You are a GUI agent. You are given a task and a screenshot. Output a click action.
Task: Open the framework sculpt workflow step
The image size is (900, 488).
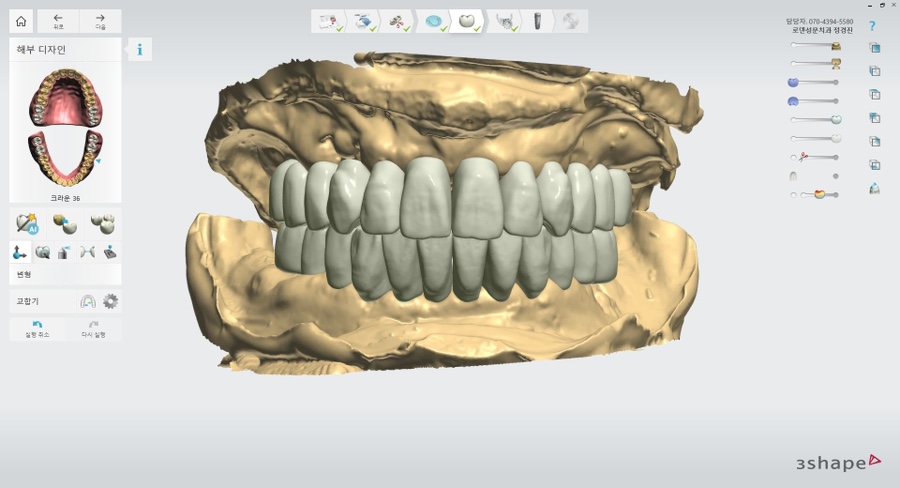point(505,22)
